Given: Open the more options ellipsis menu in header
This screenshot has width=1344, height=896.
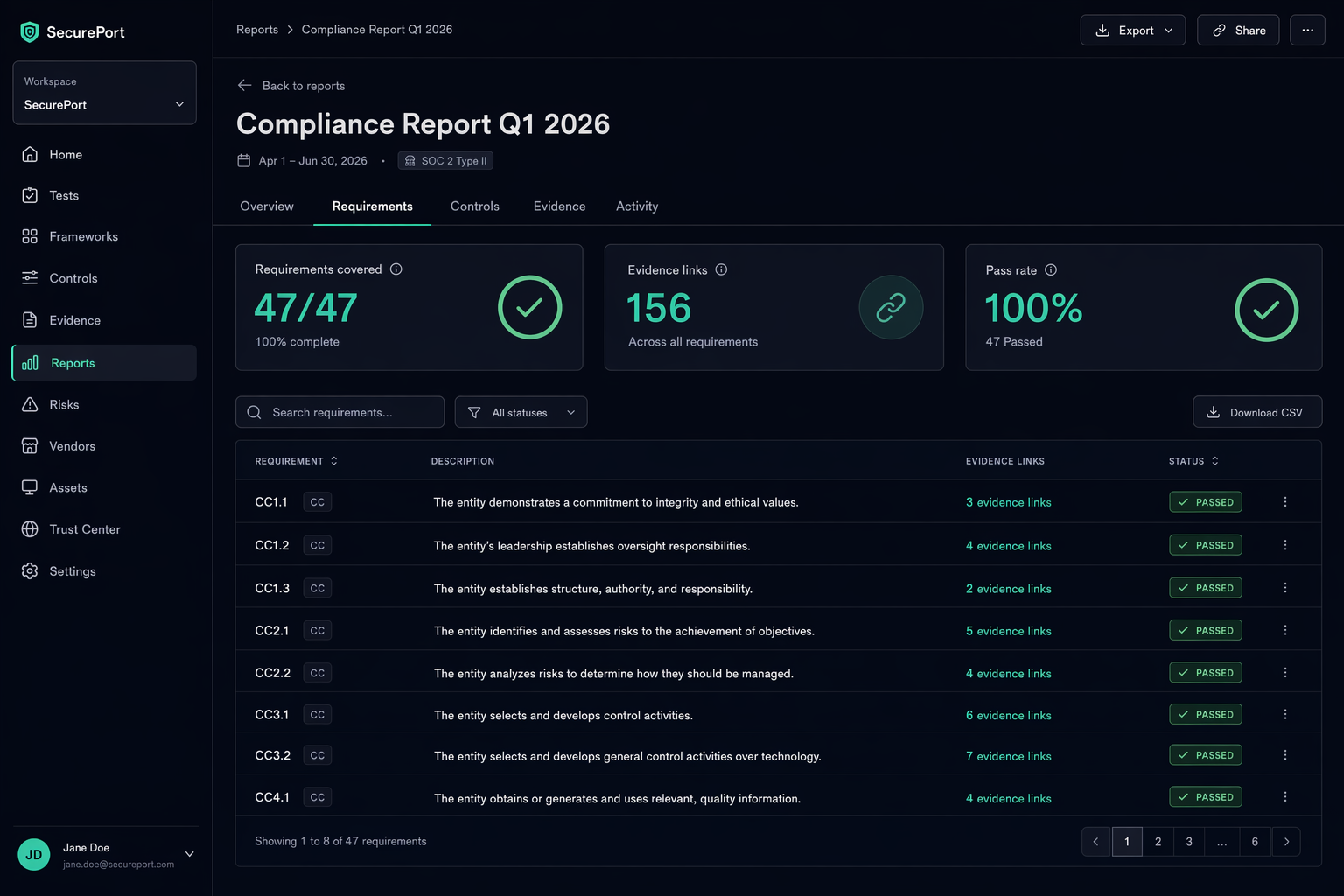Looking at the screenshot, I should point(1307,30).
